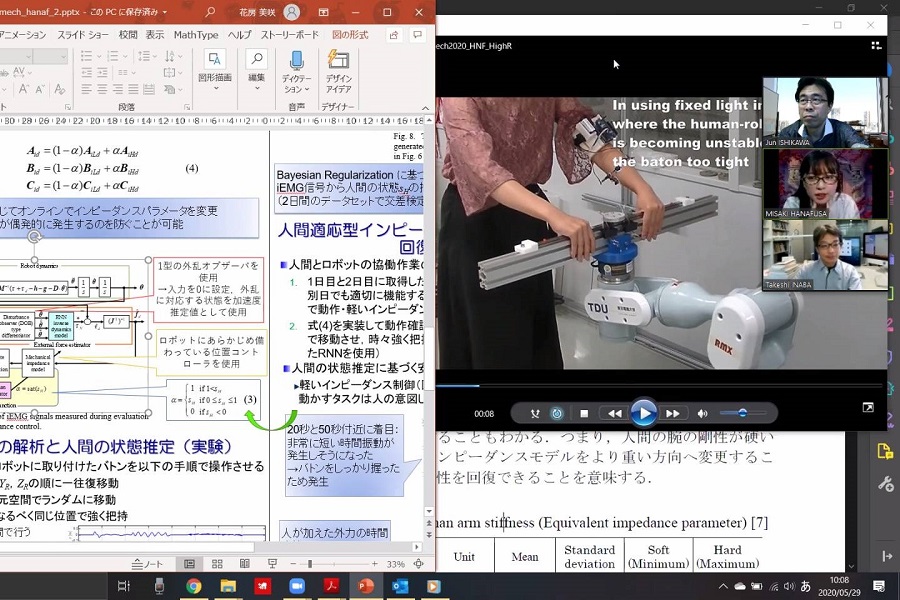Fast forward the video
The height and width of the screenshot is (600, 900).
pos(673,413)
